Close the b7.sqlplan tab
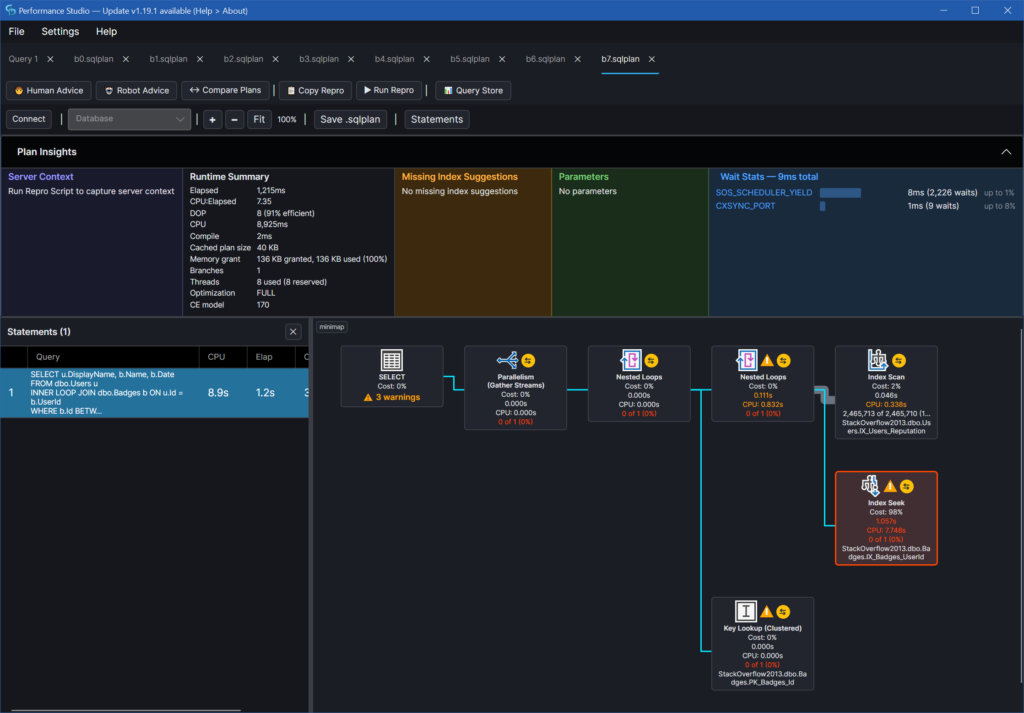 pos(652,59)
